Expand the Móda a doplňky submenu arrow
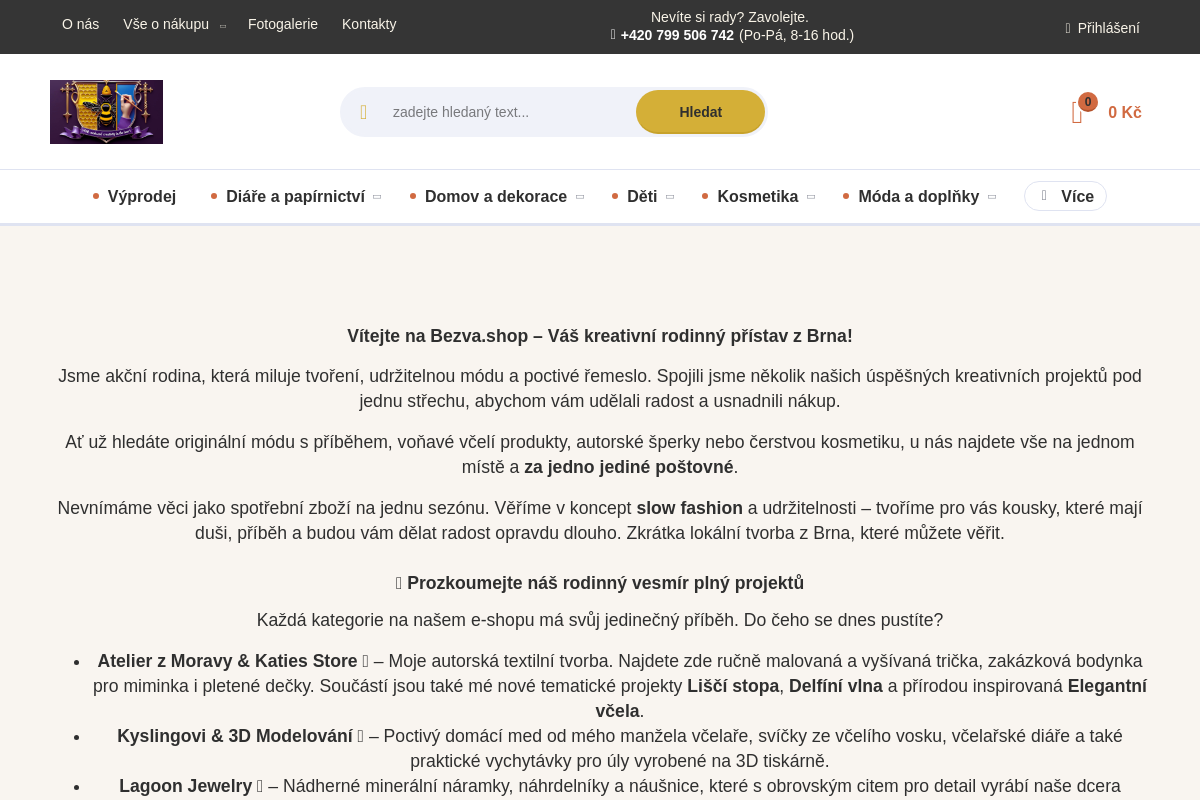This screenshot has height=800, width=1200. pos(992,197)
